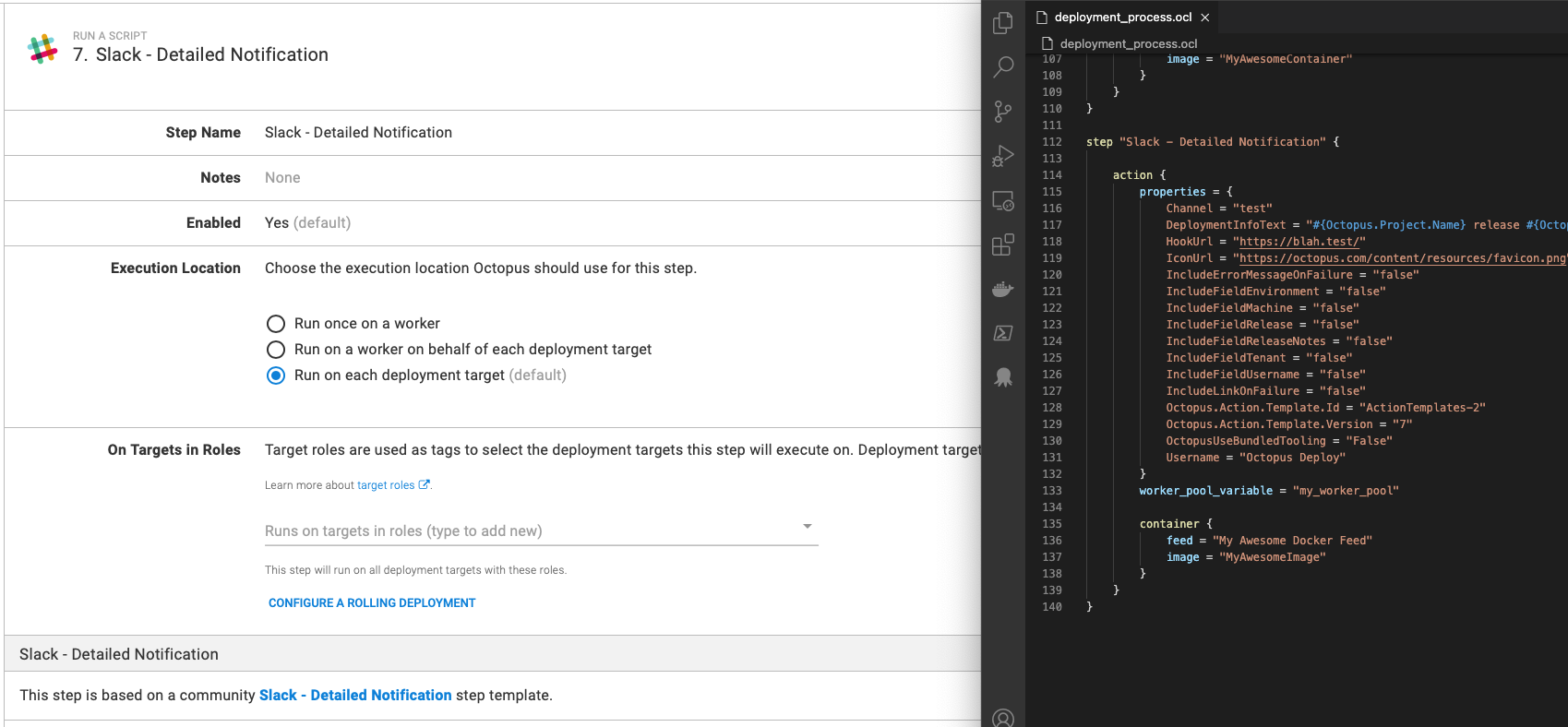
Task: Click the OctopusUseBundledTooling line
Action: pyautogui.click(x=1279, y=441)
